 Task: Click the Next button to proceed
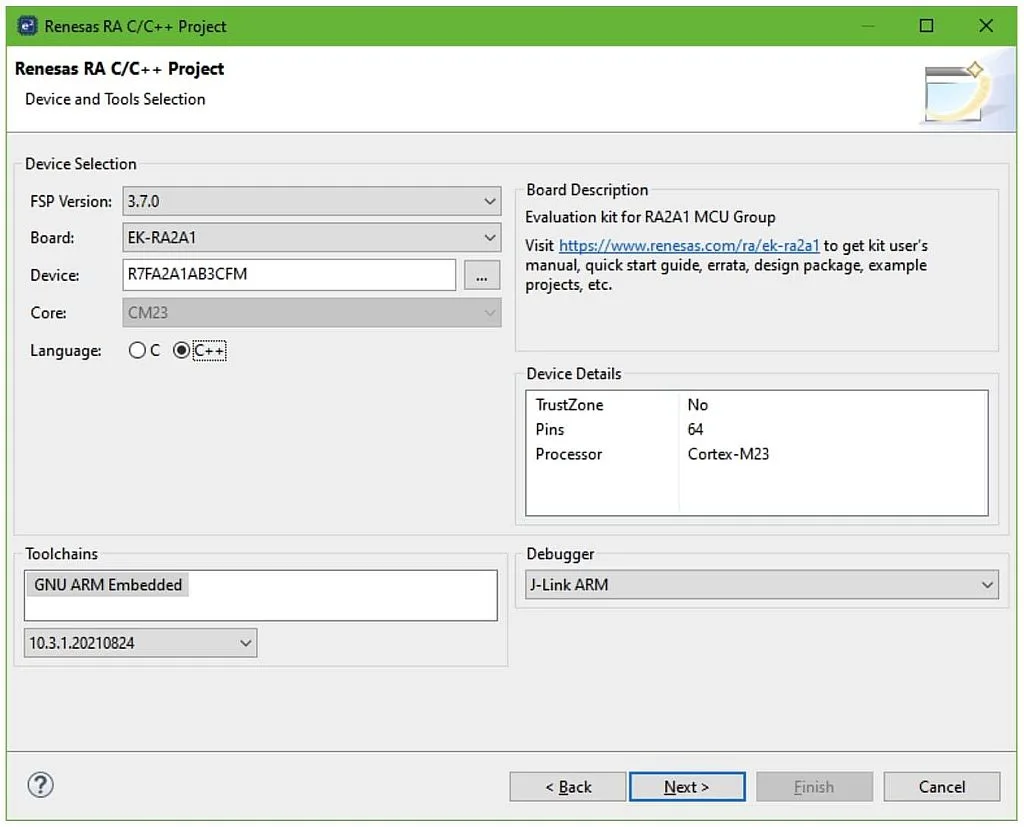click(687, 786)
